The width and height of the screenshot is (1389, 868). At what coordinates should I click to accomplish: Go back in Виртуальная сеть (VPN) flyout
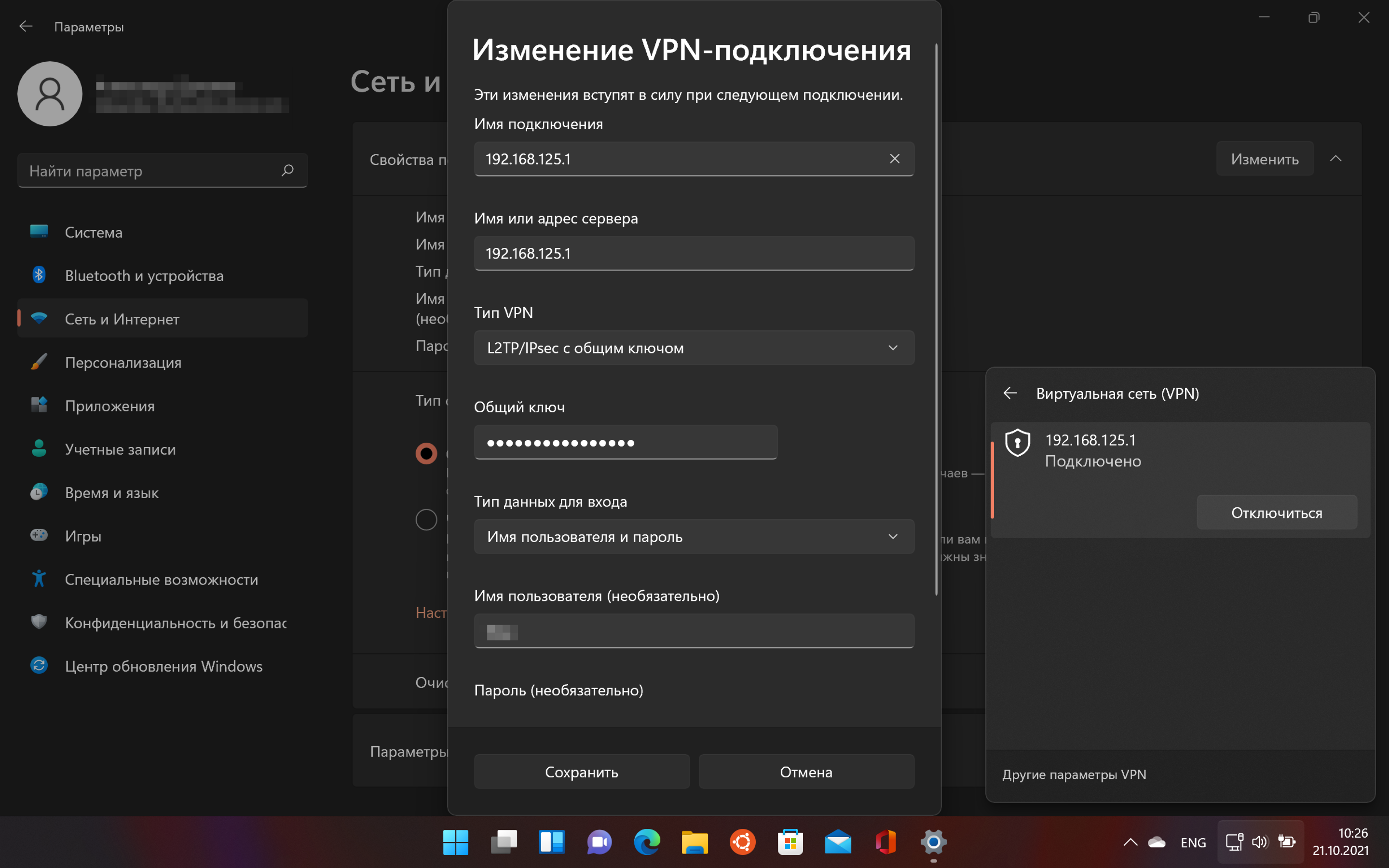[1010, 393]
